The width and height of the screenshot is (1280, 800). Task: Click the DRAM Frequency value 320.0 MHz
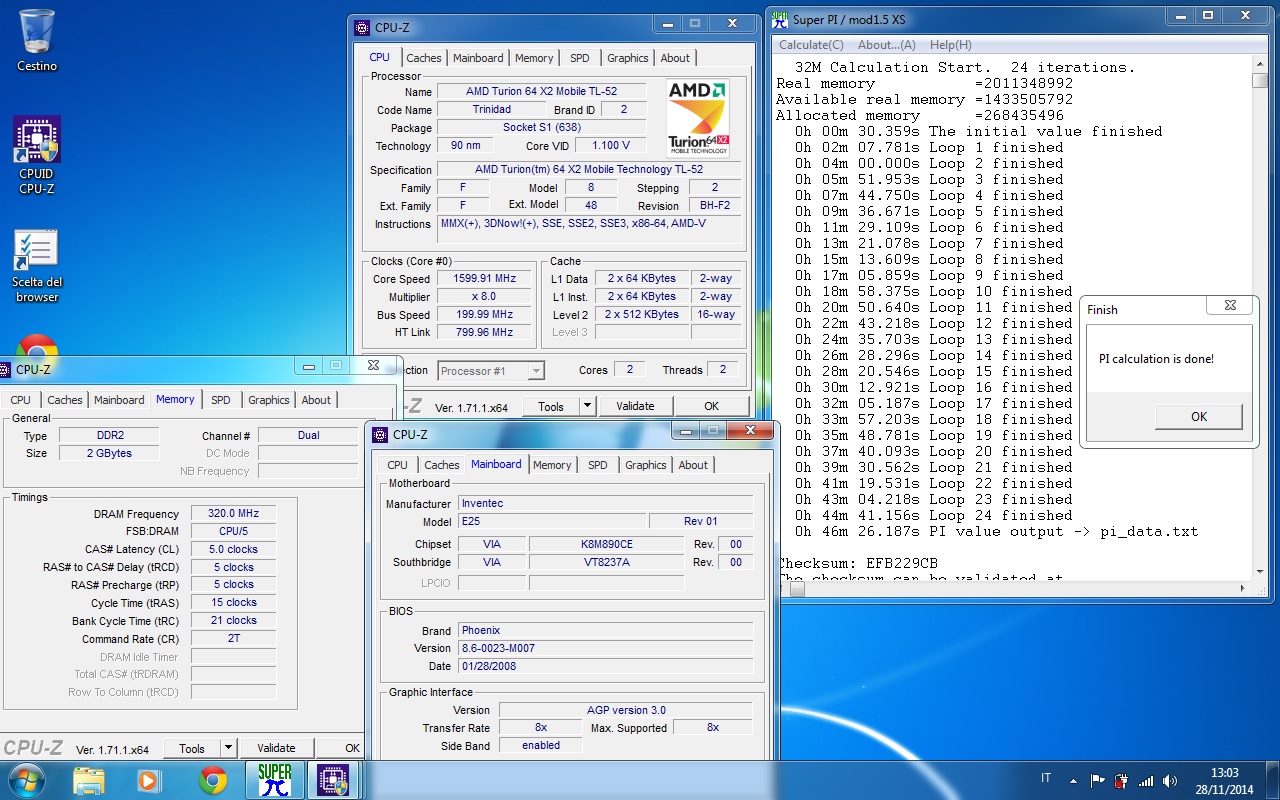point(234,514)
